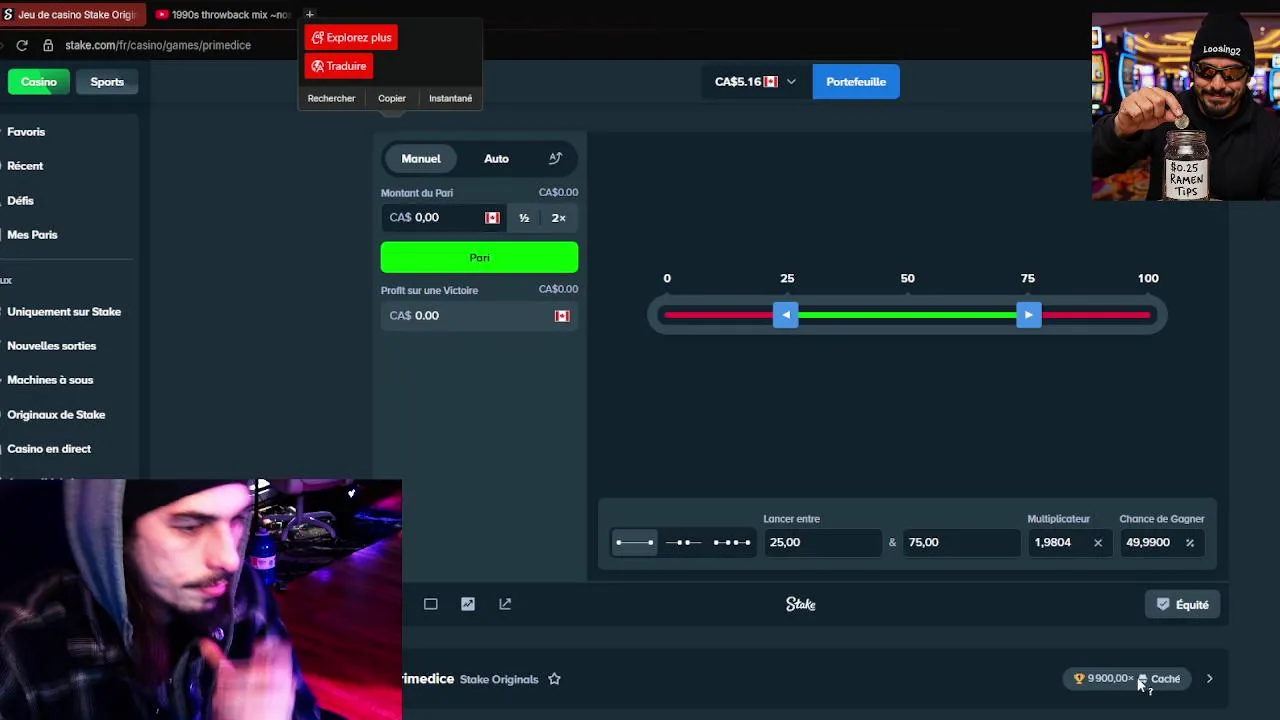The height and width of the screenshot is (720, 1280).
Task: Click the × icon in Multiplicateur field
Action: click(x=1098, y=543)
